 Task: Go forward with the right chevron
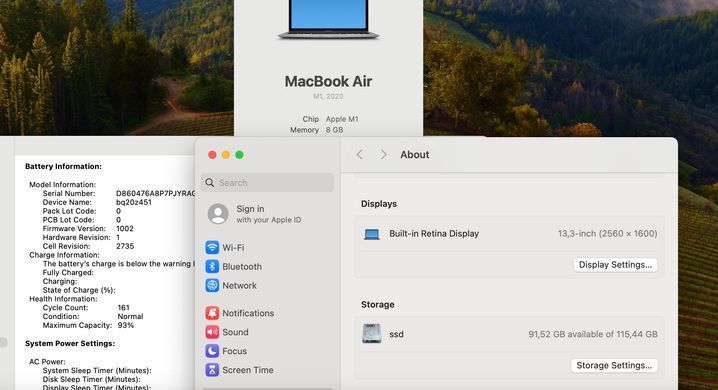pyautogui.click(x=383, y=155)
